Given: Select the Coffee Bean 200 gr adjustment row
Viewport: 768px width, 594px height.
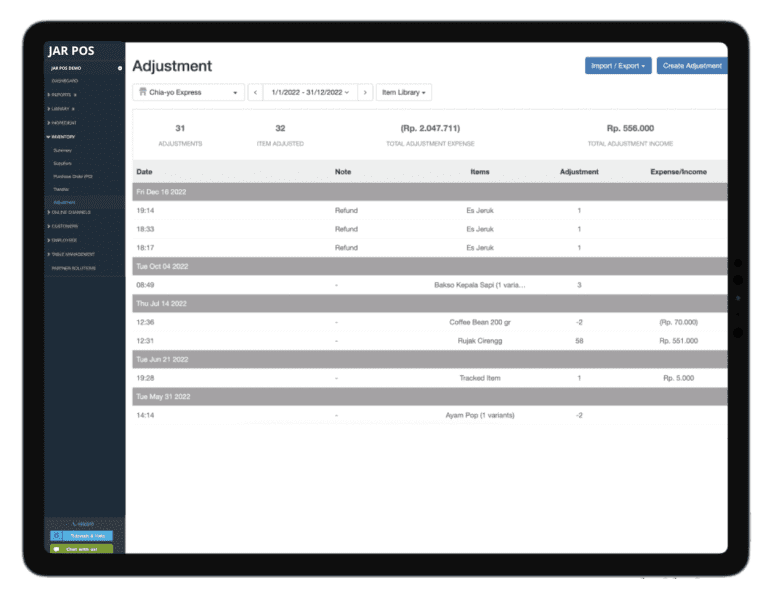Looking at the screenshot, I should [430, 322].
